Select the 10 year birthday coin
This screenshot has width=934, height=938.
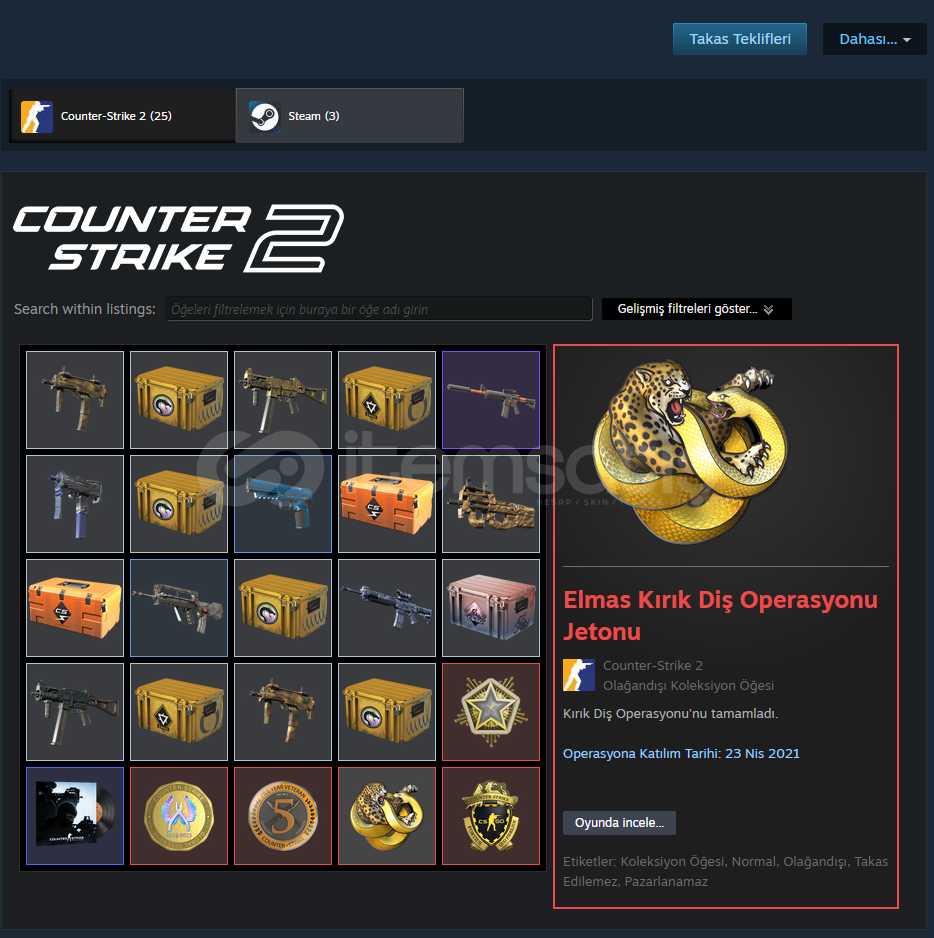pos(179,816)
